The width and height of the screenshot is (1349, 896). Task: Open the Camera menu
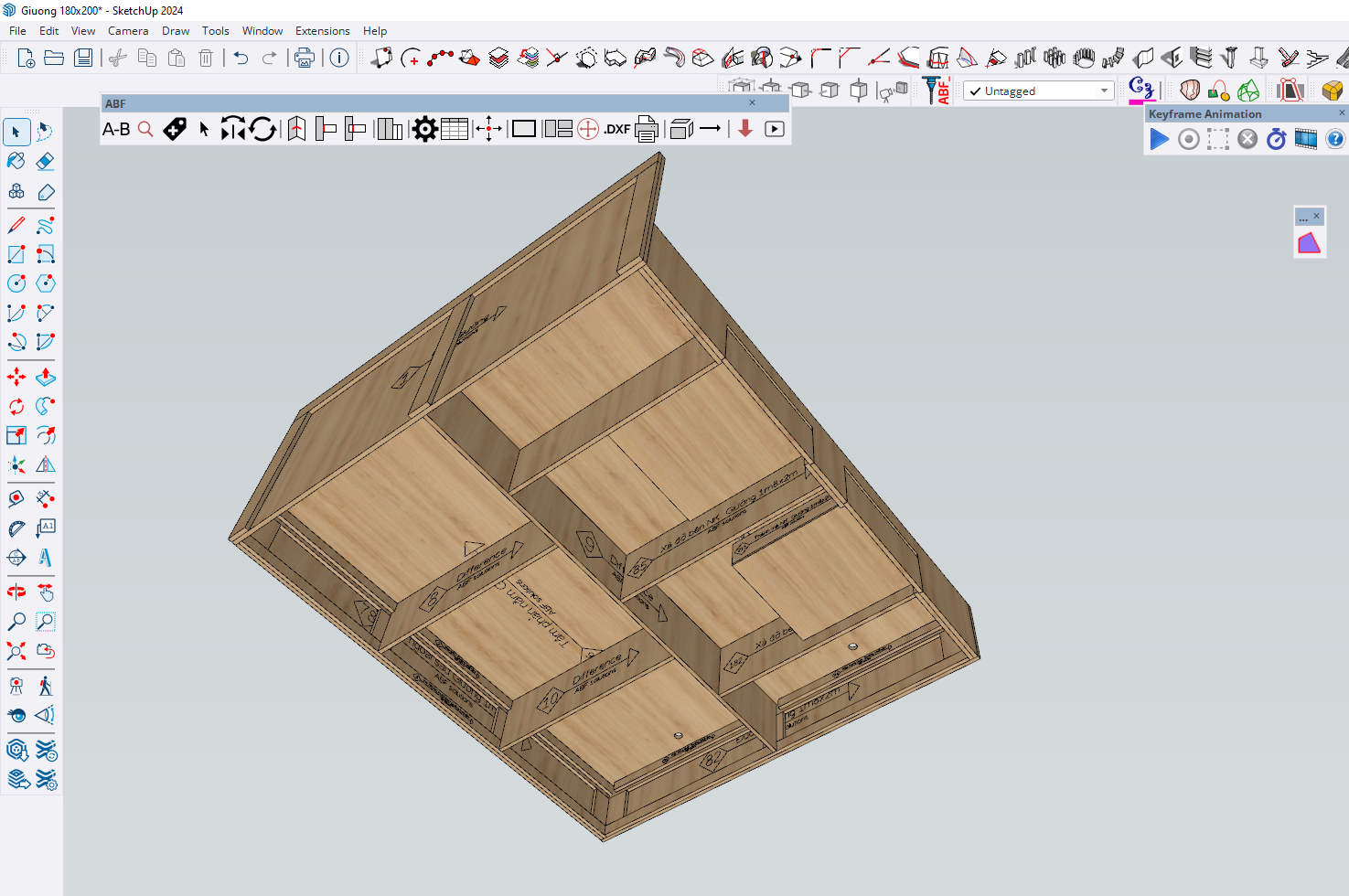tap(128, 30)
